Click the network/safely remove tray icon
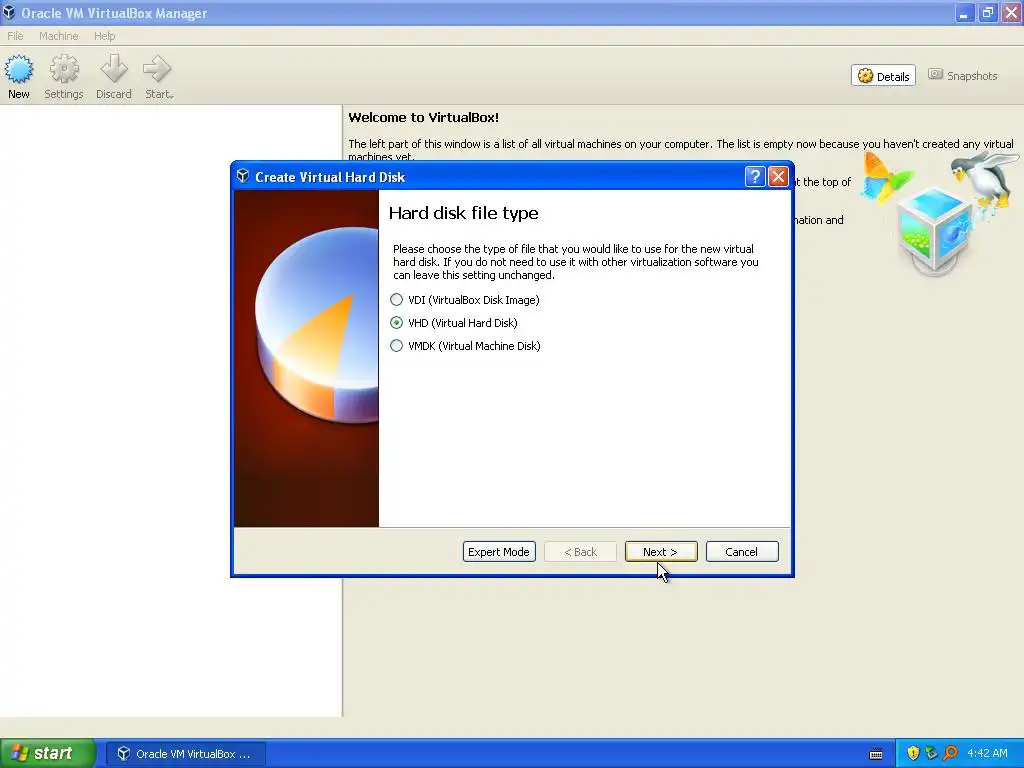The height and width of the screenshot is (768, 1024). [932, 754]
